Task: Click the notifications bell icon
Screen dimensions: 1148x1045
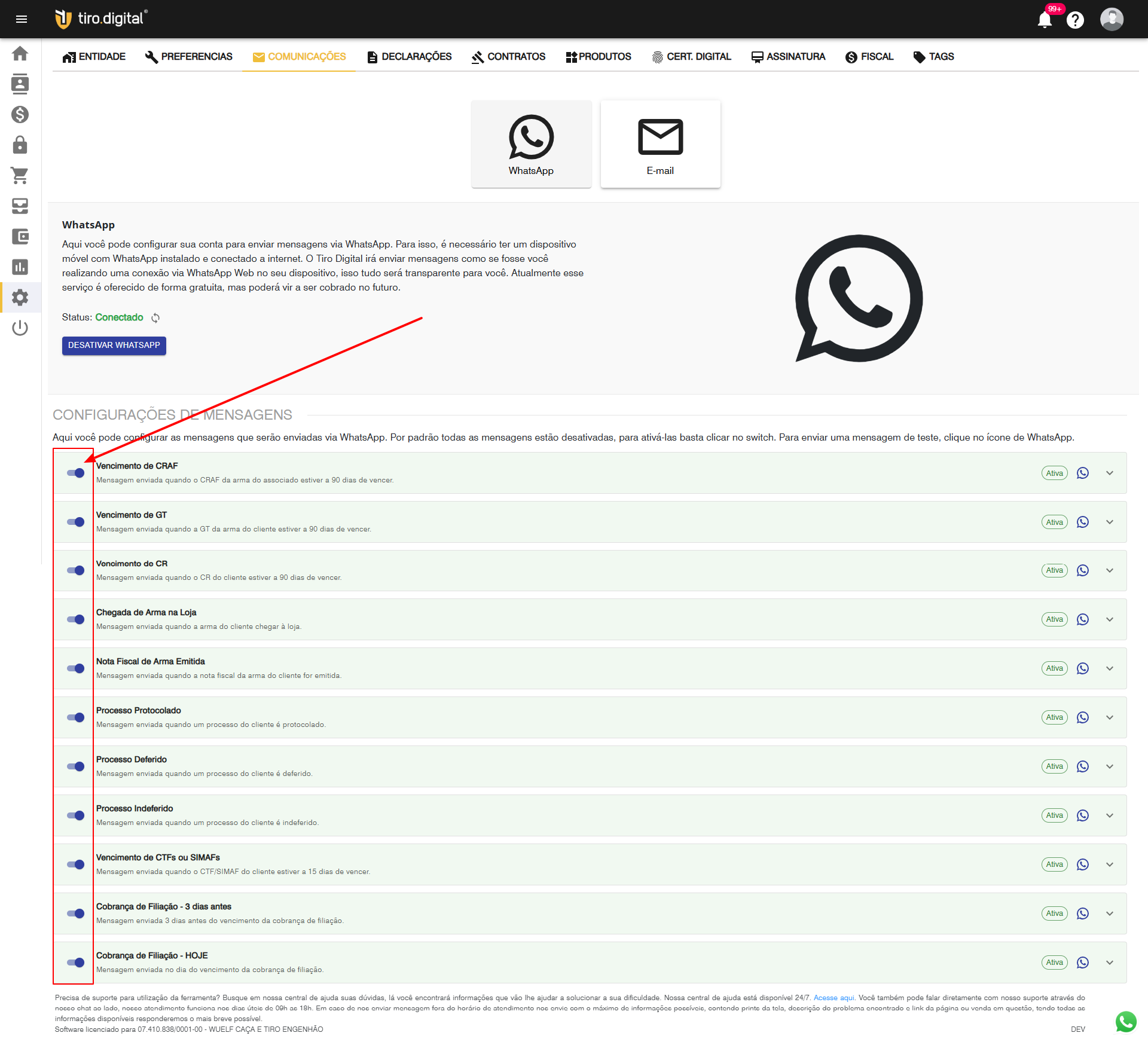Action: (1045, 20)
